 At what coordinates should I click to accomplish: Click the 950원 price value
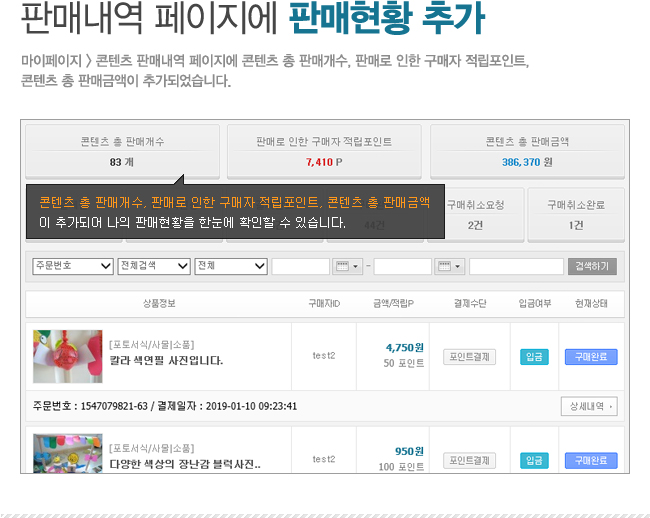(x=409, y=451)
